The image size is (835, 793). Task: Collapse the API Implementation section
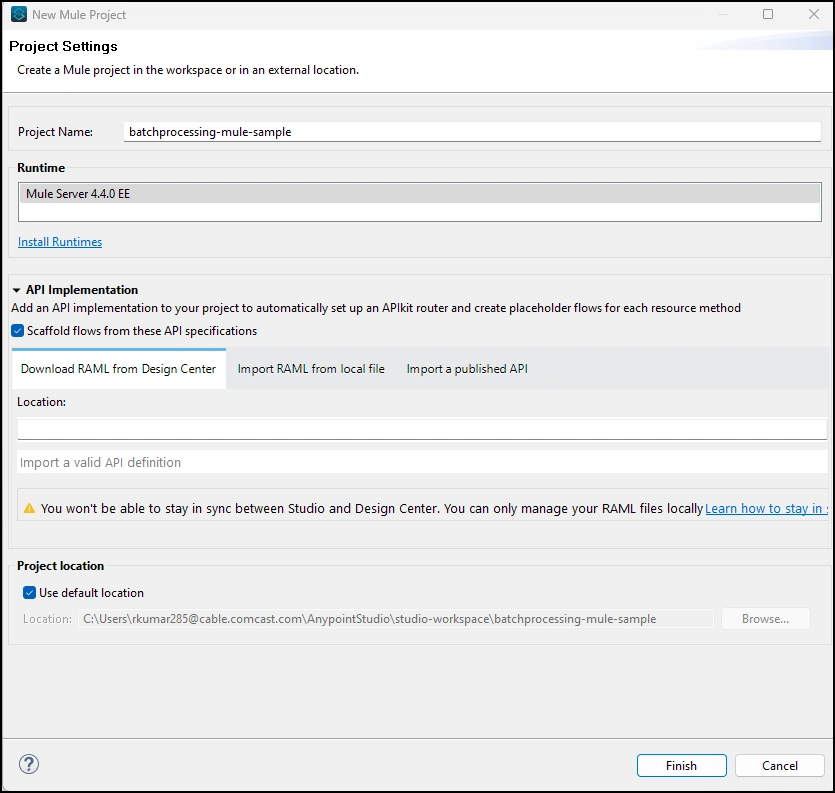tap(17, 290)
